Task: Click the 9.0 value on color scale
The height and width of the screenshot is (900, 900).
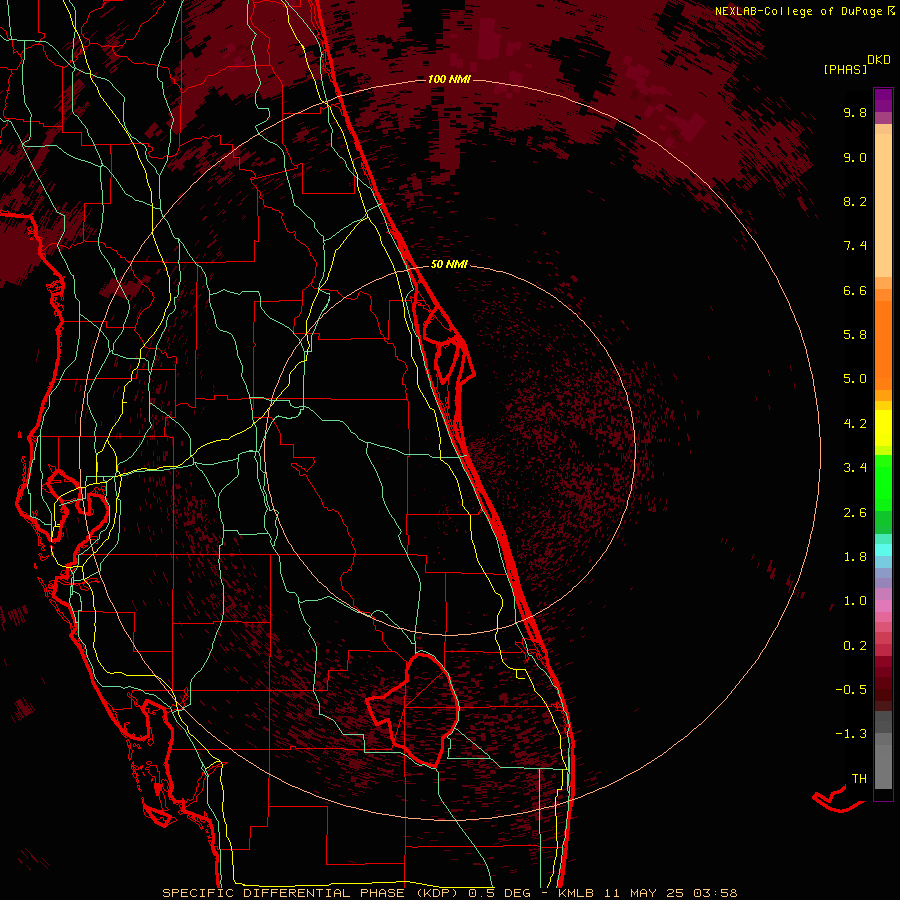Action: click(855, 157)
